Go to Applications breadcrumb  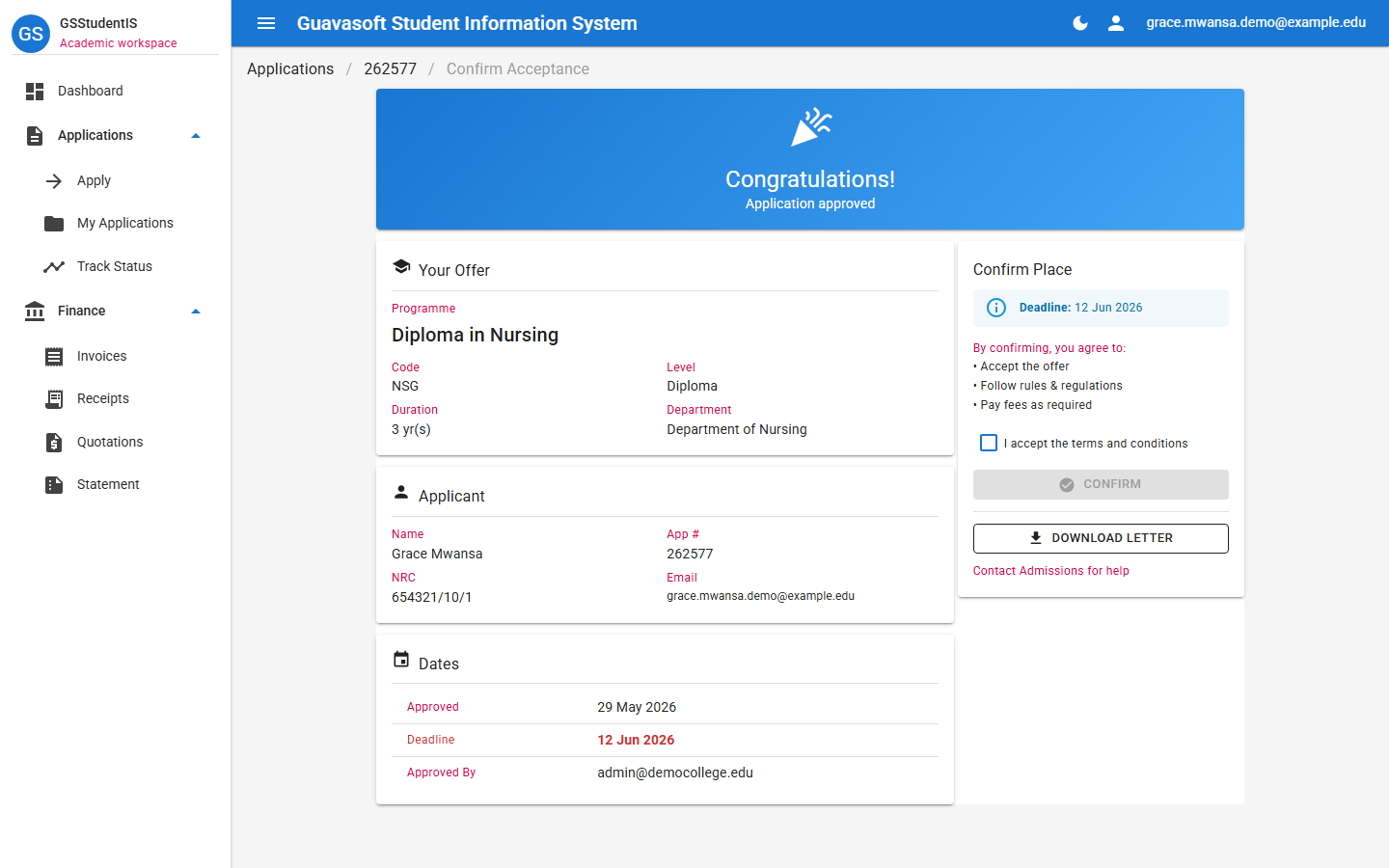[x=290, y=68]
